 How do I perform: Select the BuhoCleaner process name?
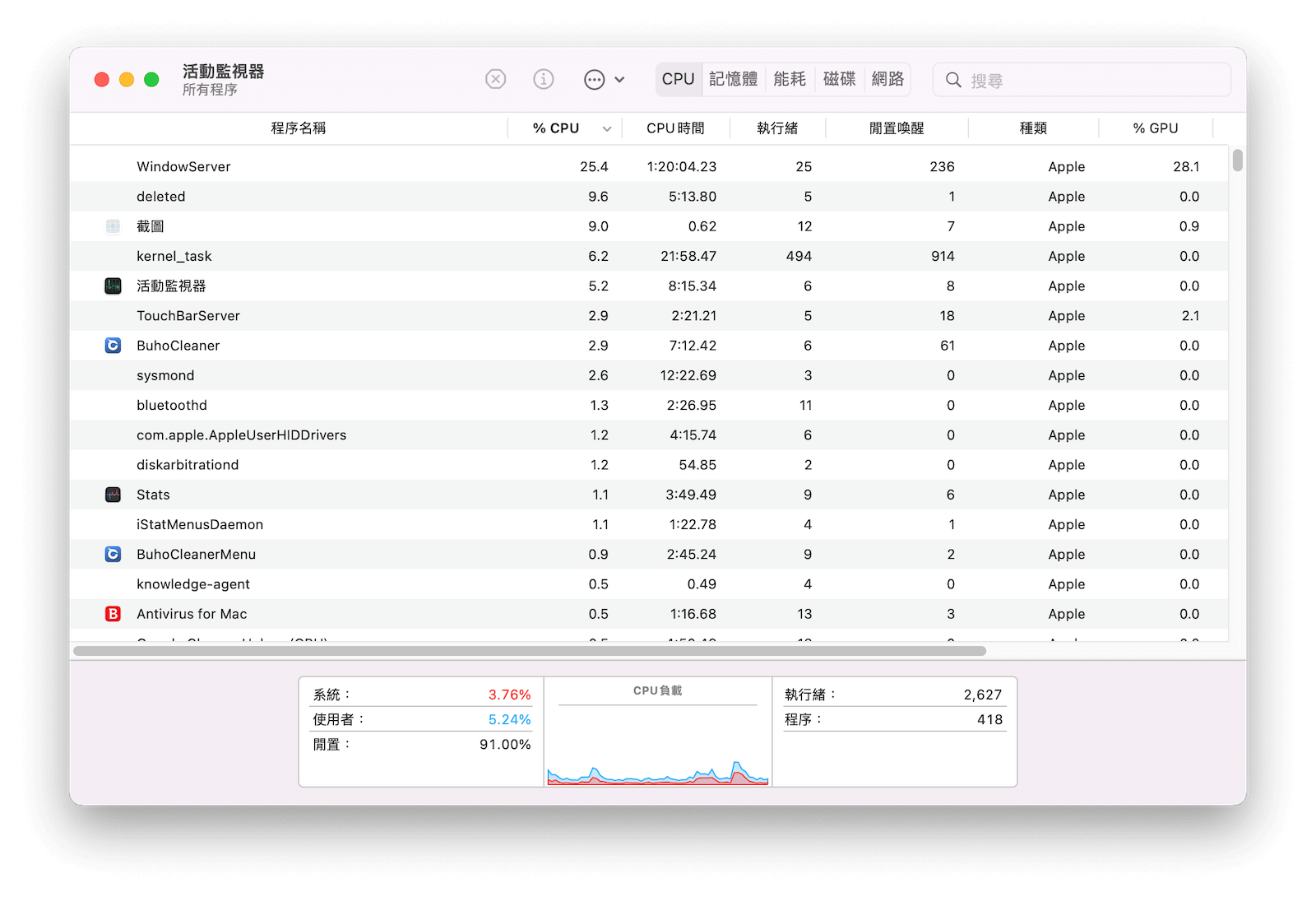tap(178, 346)
